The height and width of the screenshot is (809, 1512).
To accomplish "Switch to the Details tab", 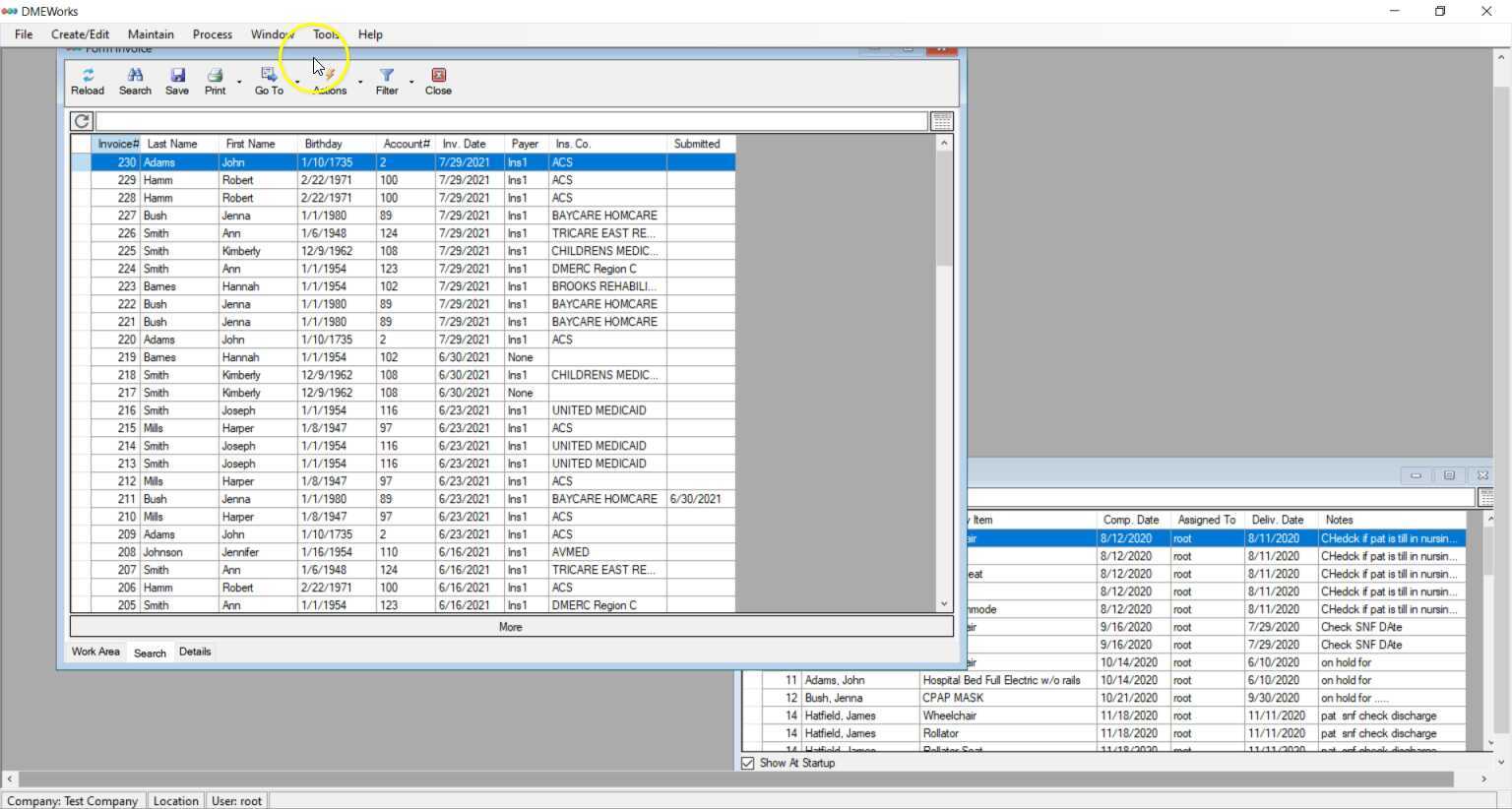I will [x=195, y=652].
